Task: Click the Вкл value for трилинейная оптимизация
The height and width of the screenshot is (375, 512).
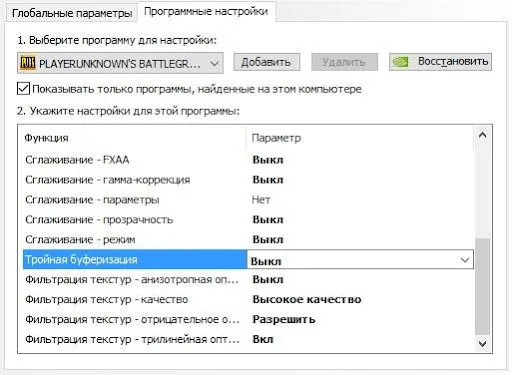Action: click(263, 339)
